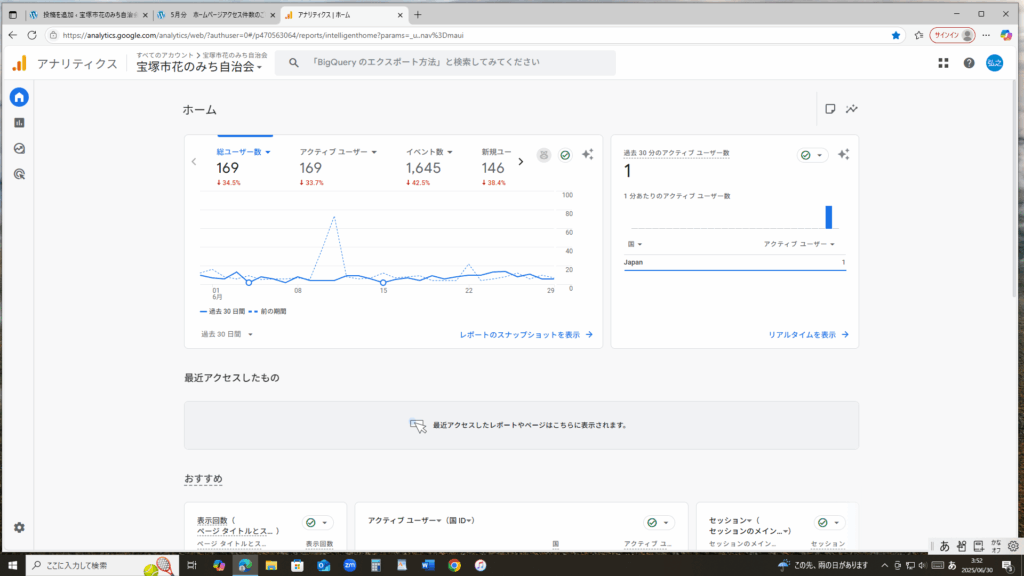
Task: Click the sparkle insights icon on the overview card
Action: (588, 155)
